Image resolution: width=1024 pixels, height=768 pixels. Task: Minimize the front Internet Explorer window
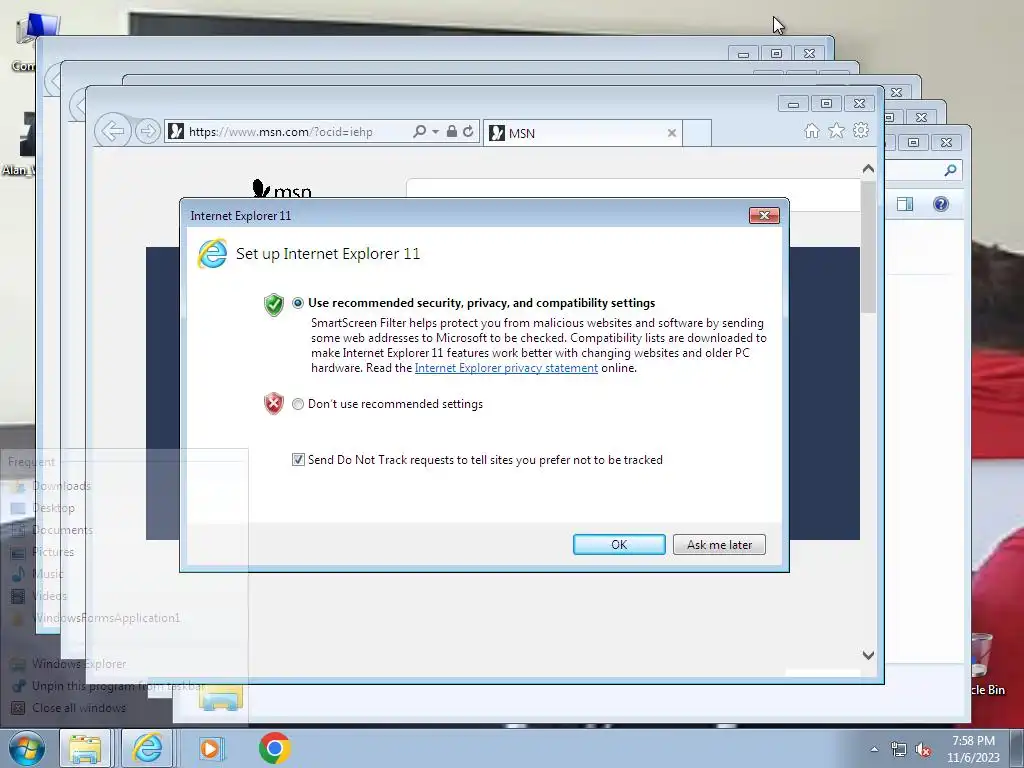coord(793,104)
